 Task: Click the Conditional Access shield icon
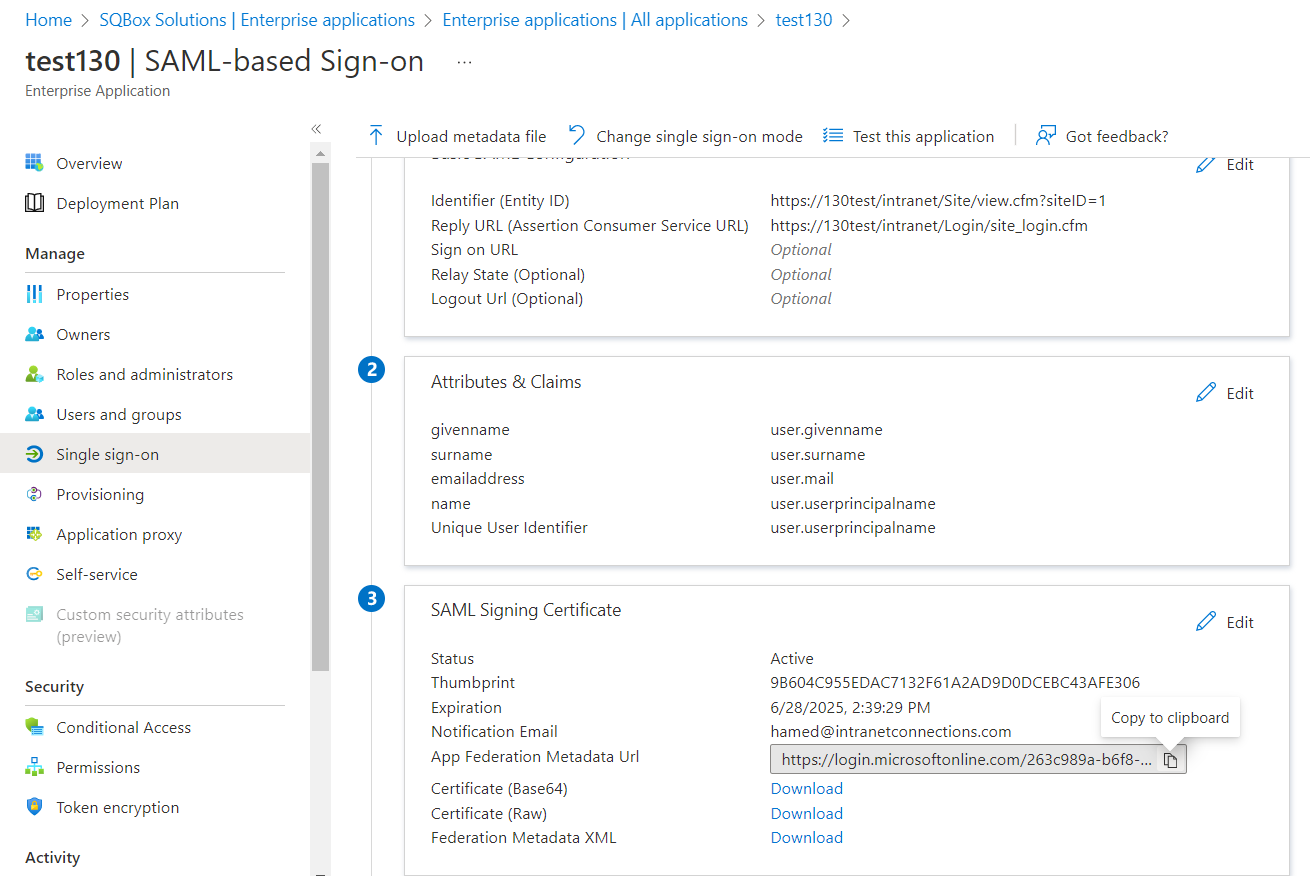point(34,727)
